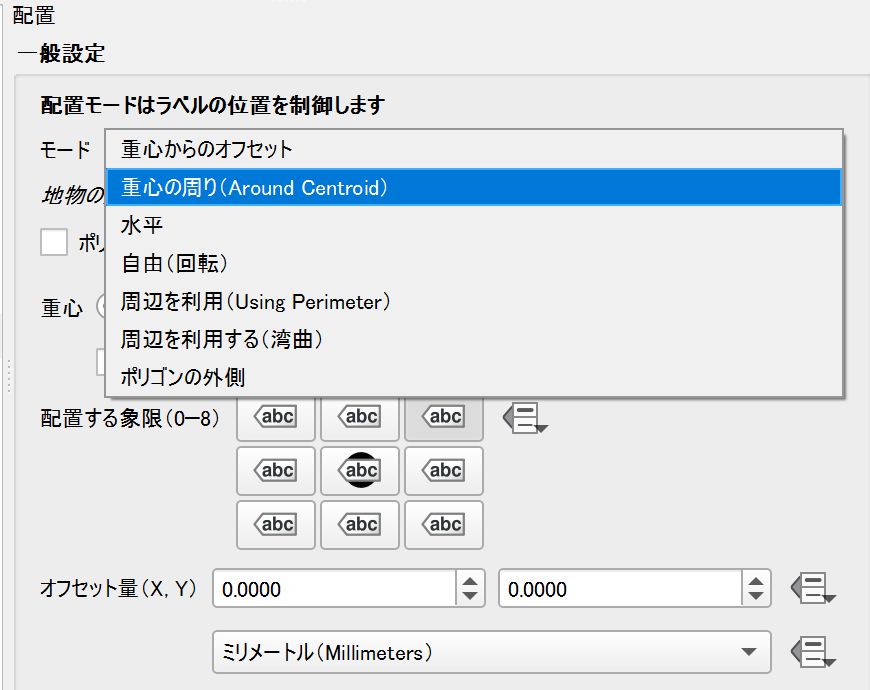Select ポリゴンの外側 mode option
The image size is (870, 690).
(474, 377)
